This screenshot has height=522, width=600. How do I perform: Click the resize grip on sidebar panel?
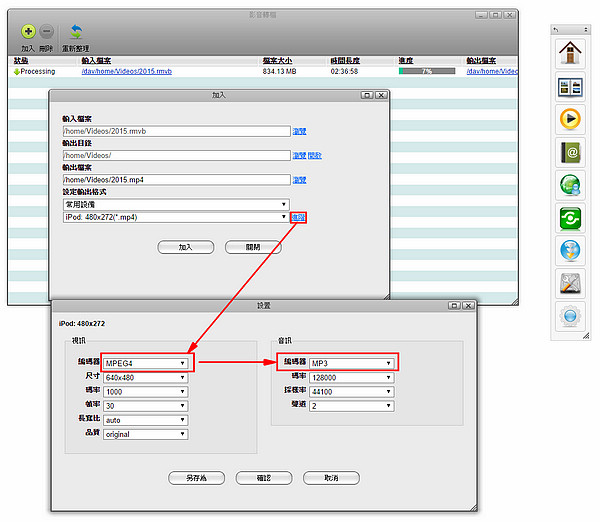(x=585, y=336)
